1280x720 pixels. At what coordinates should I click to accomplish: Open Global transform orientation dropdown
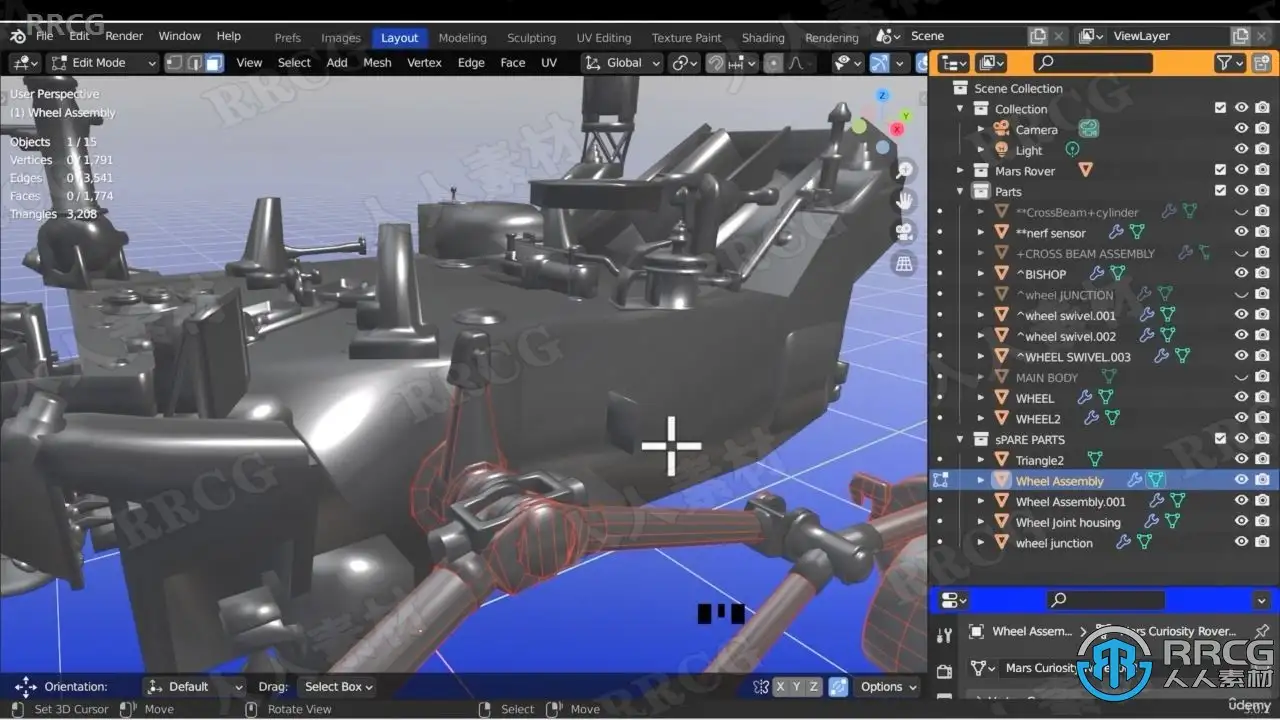[x=622, y=63]
